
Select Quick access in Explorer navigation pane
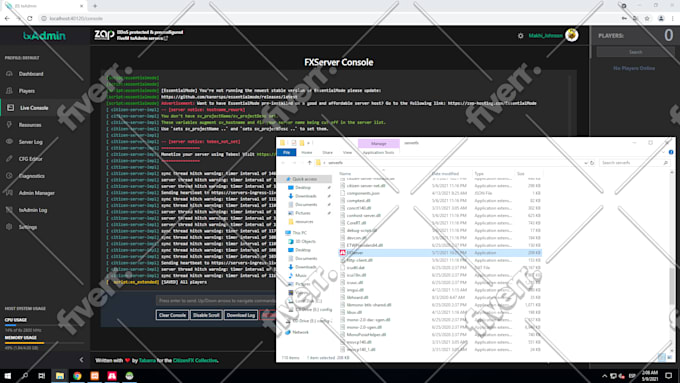click(304, 179)
